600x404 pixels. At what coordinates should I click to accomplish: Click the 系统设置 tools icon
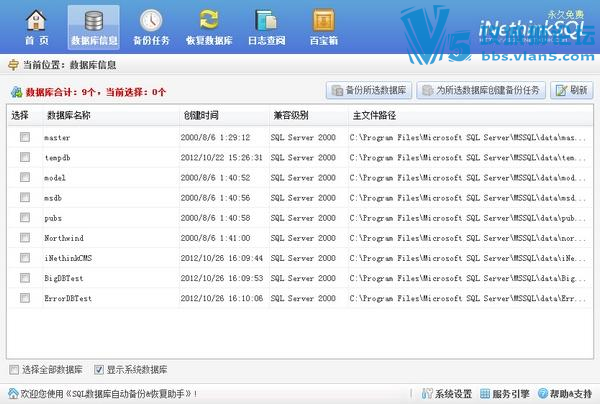tap(427, 393)
